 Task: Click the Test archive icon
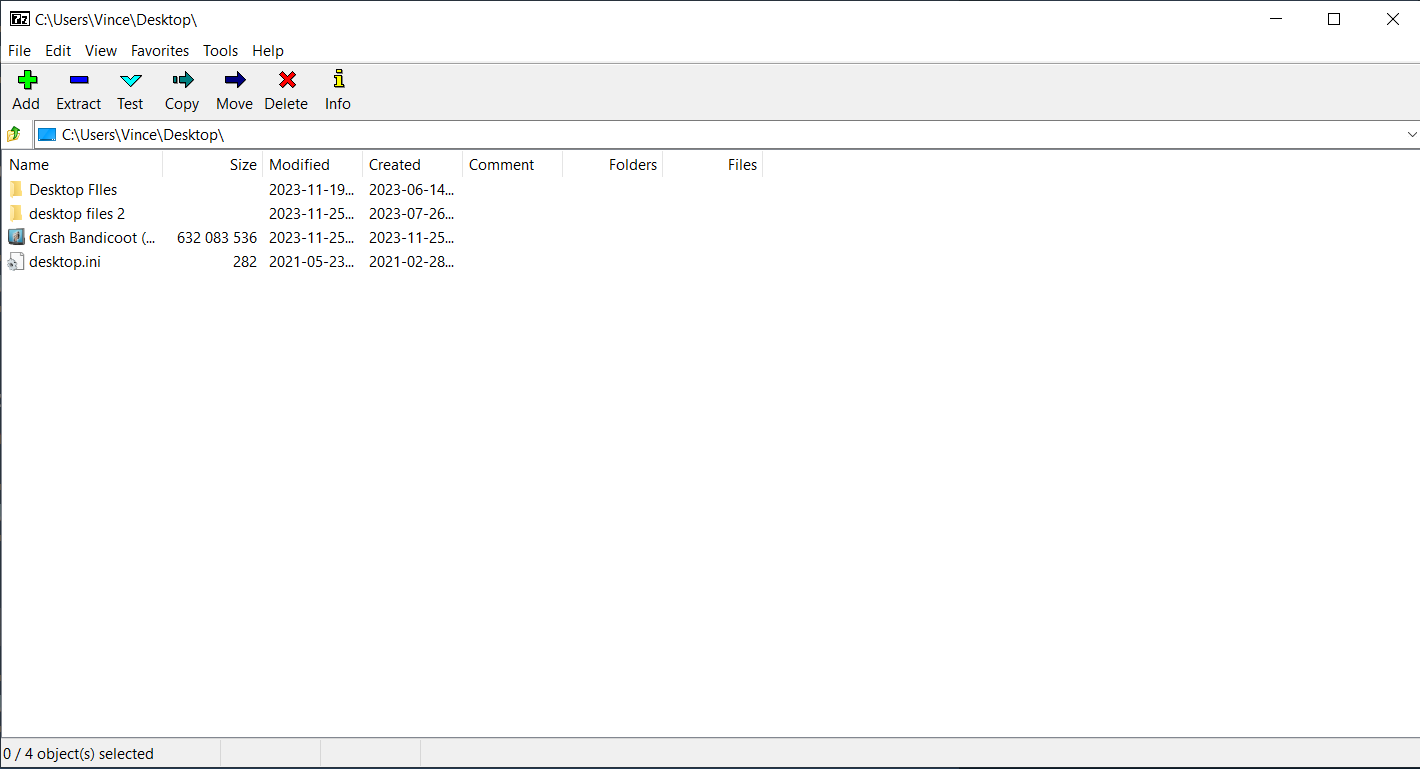pos(130,89)
